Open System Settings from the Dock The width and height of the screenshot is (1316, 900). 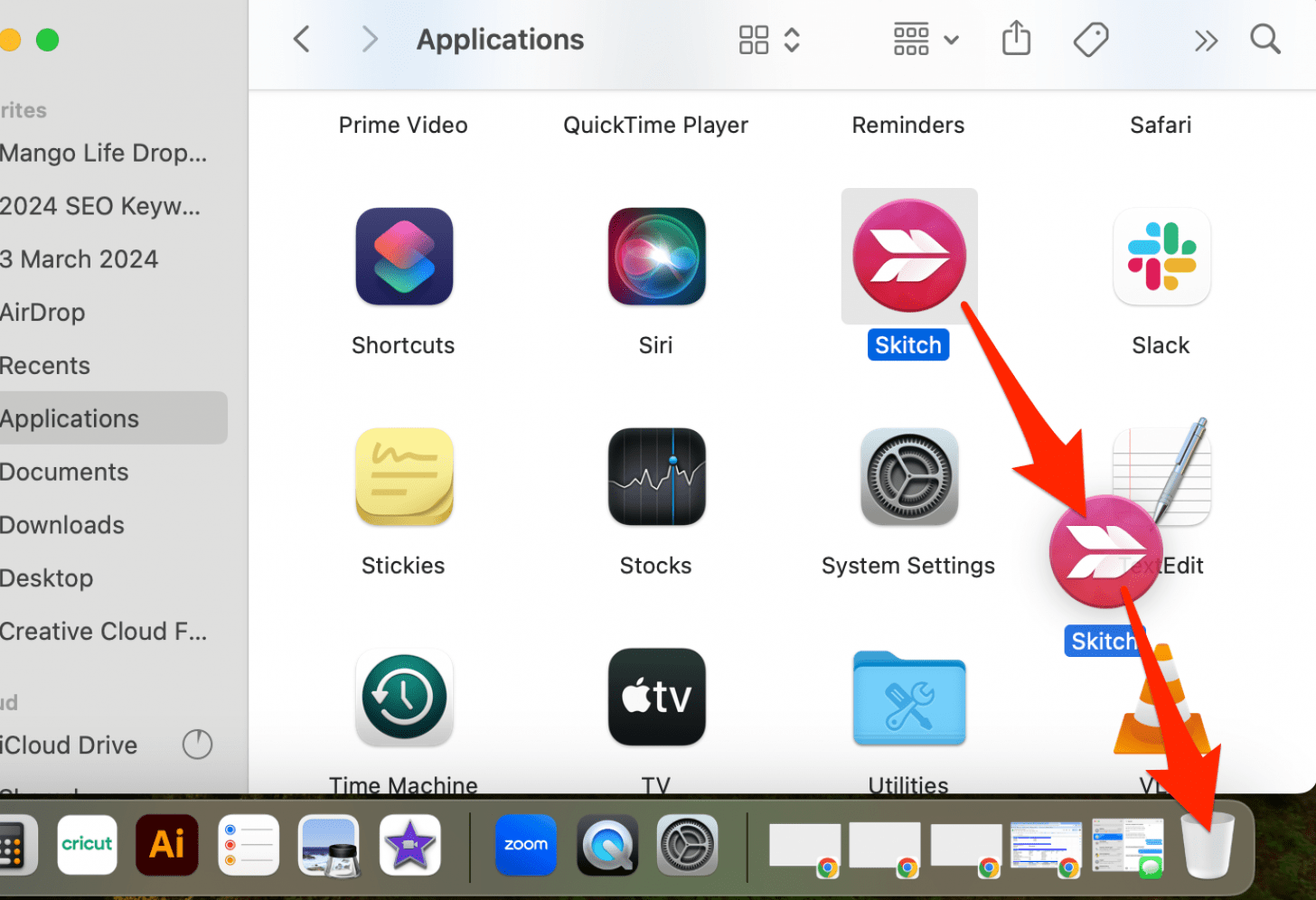688,845
